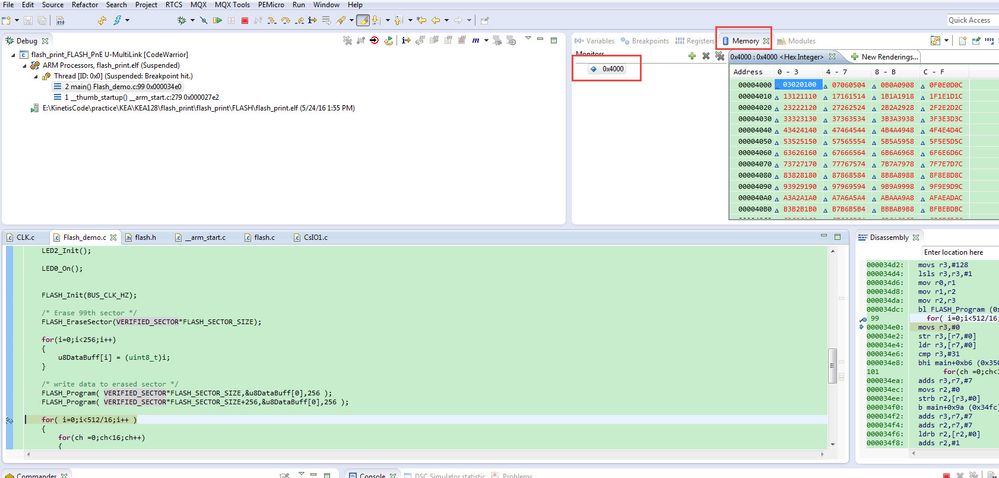Open the File menu
Viewport: 999px width, 478px height.
[x=8, y=4]
